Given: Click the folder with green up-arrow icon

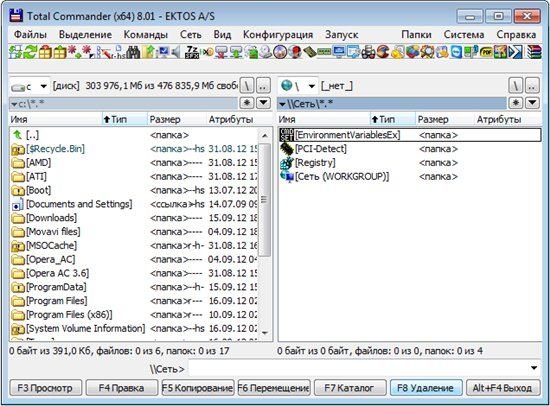Looking at the screenshot, I should (148, 52).
